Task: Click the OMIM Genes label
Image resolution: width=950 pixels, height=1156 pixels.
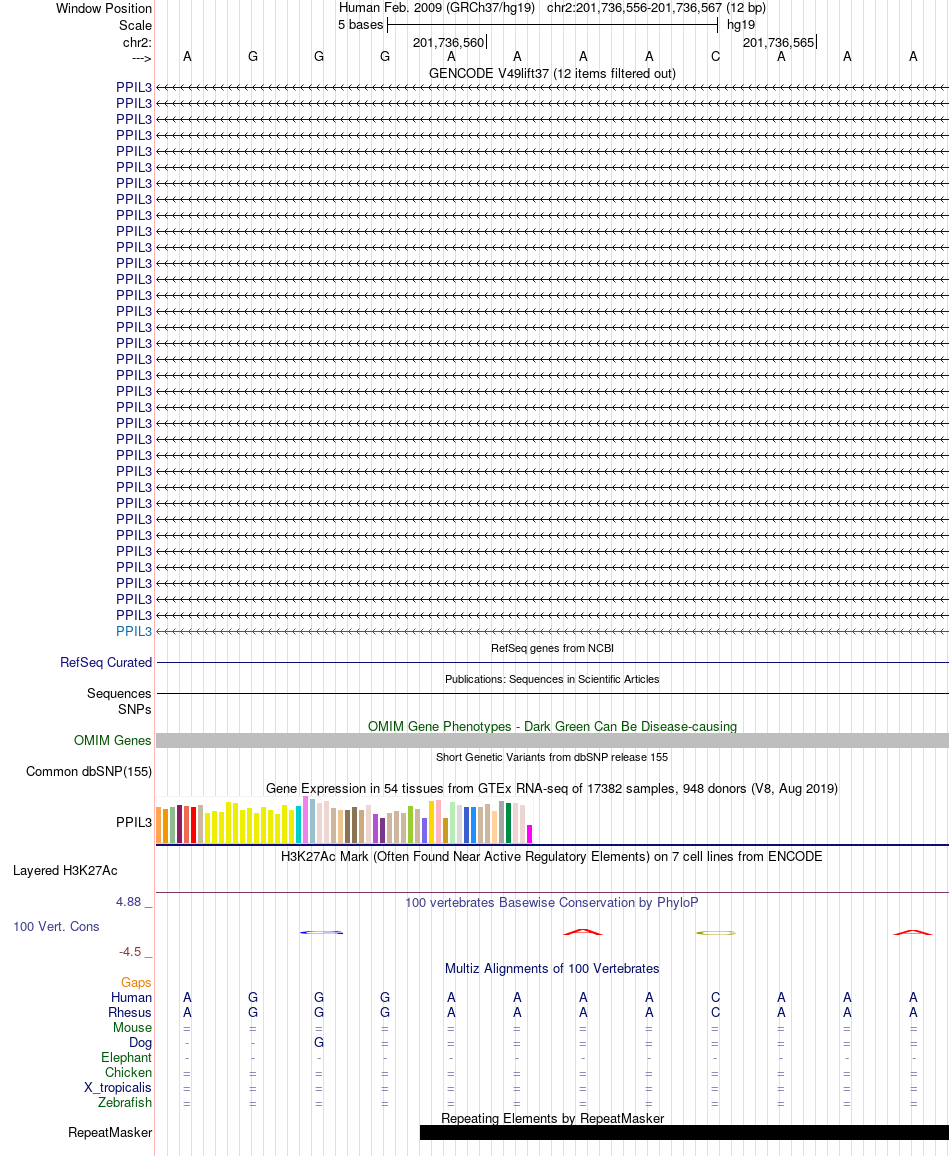Action: click(x=113, y=740)
